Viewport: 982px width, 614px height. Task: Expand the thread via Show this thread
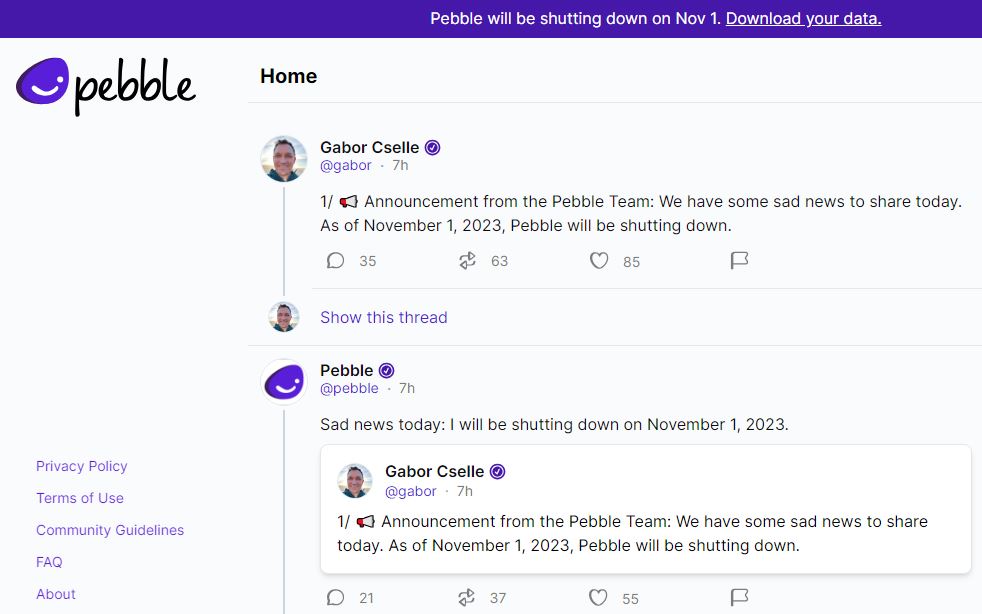[383, 317]
